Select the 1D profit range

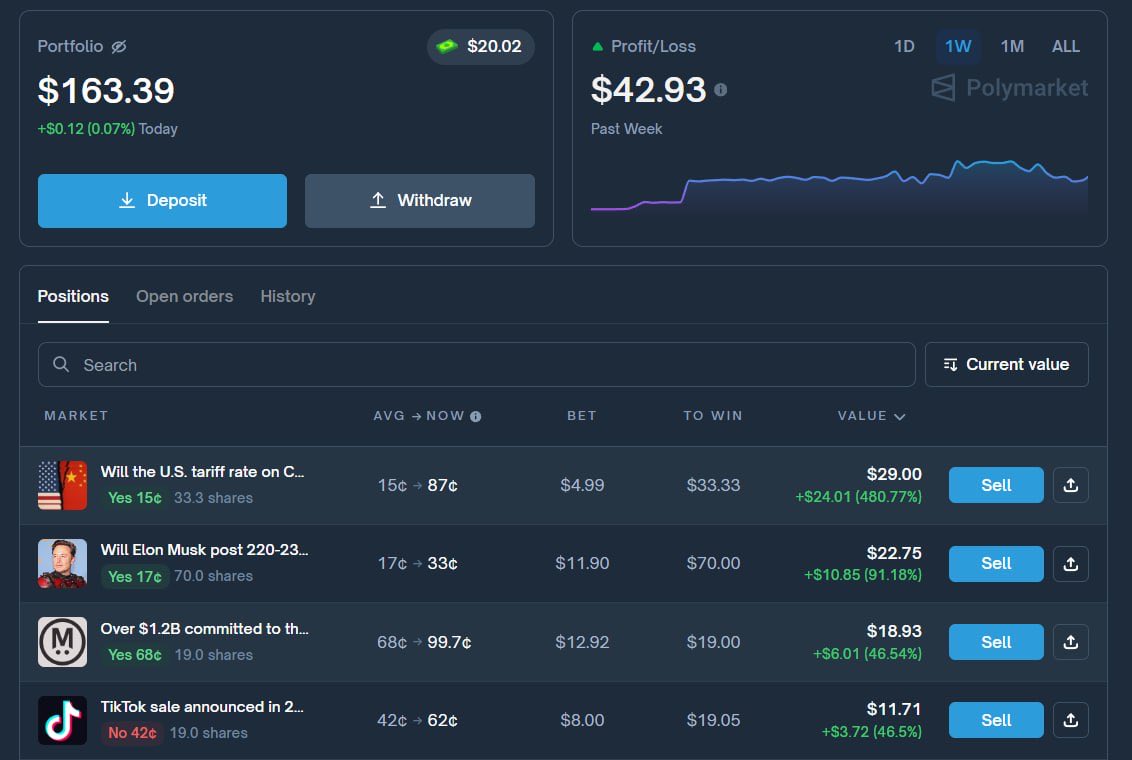(x=904, y=46)
